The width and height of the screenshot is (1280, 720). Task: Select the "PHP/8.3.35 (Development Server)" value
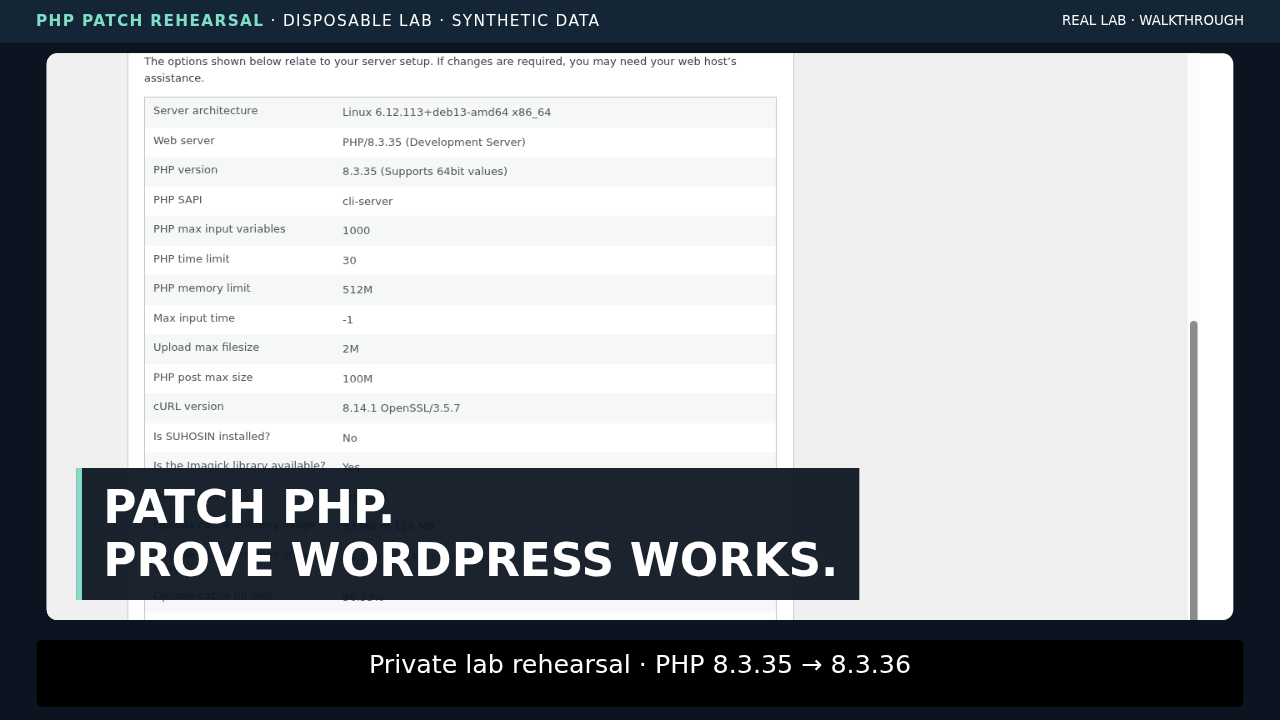click(x=433, y=143)
